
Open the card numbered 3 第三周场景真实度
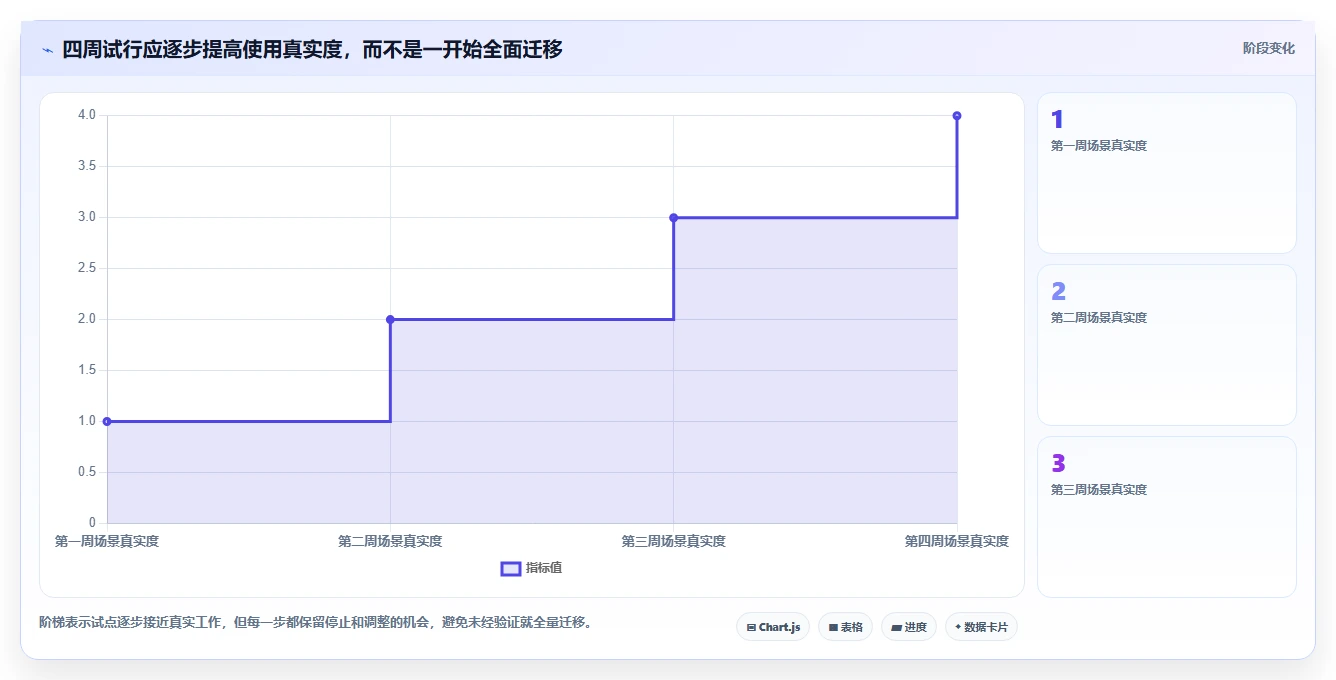coord(1167,517)
